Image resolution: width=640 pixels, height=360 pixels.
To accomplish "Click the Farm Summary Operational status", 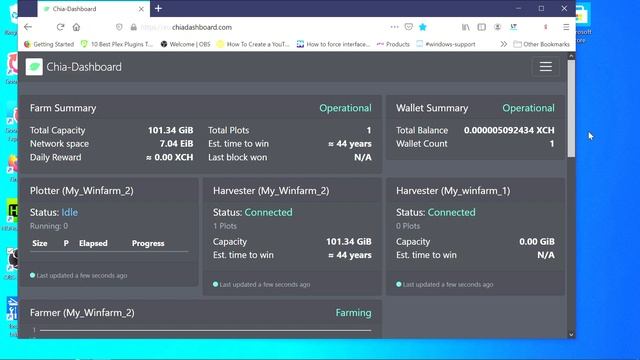I will [345, 108].
